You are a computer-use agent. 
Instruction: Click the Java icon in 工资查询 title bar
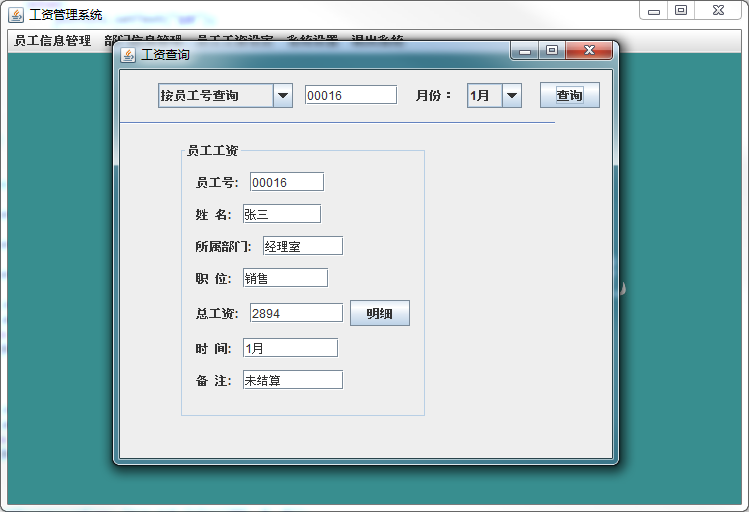tap(128, 55)
